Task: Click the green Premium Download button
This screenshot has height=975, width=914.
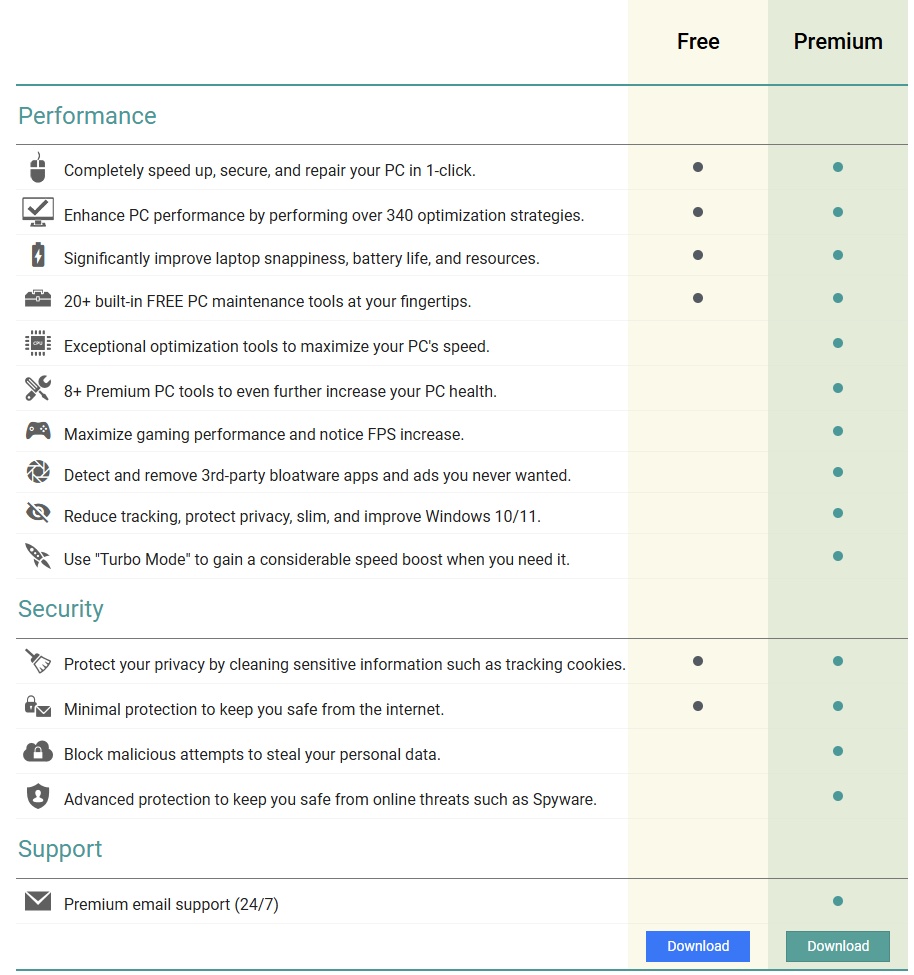Action: pyautogui.click(x=838, y=946)
